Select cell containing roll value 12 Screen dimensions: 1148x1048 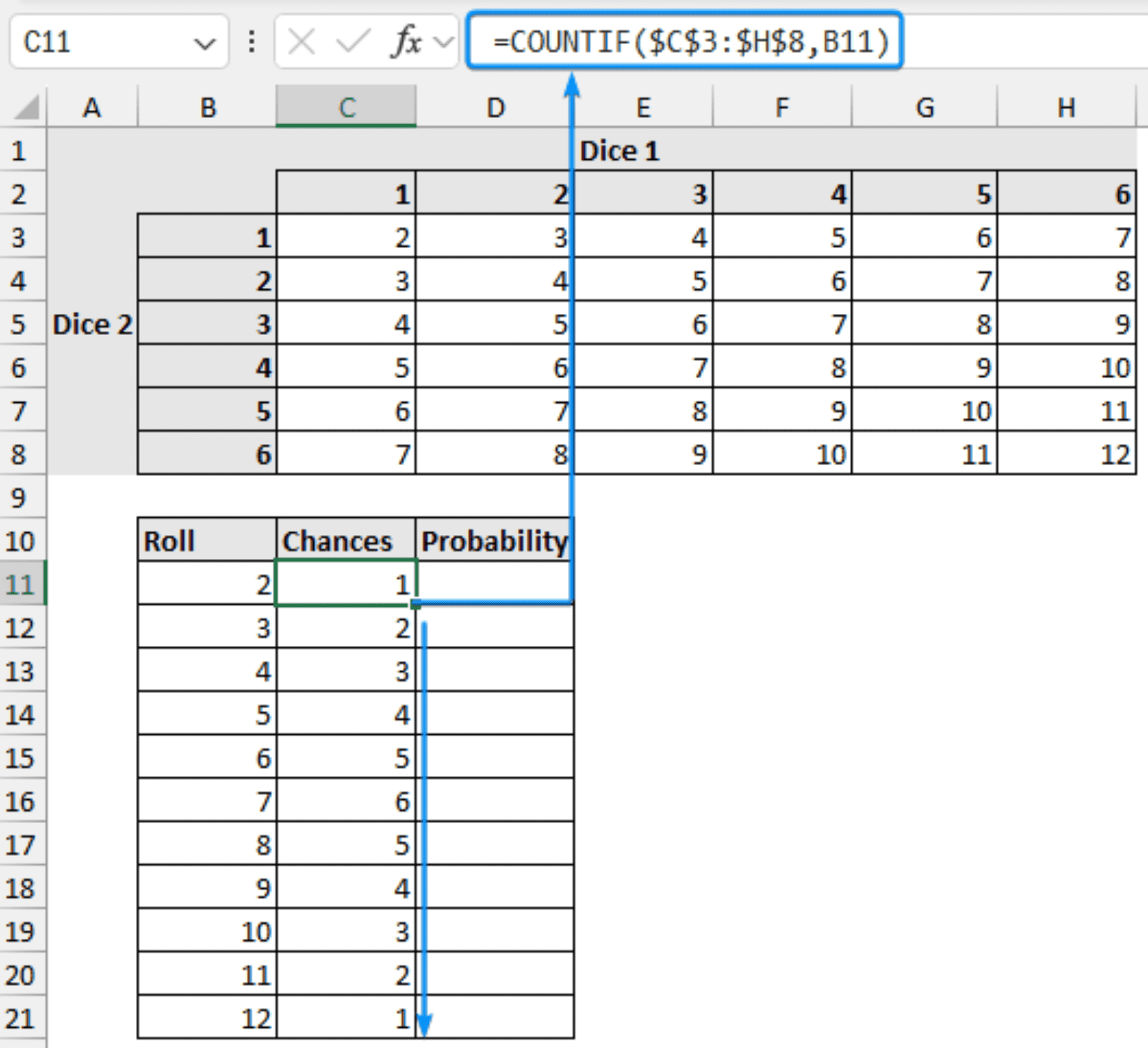point(206,1017)
